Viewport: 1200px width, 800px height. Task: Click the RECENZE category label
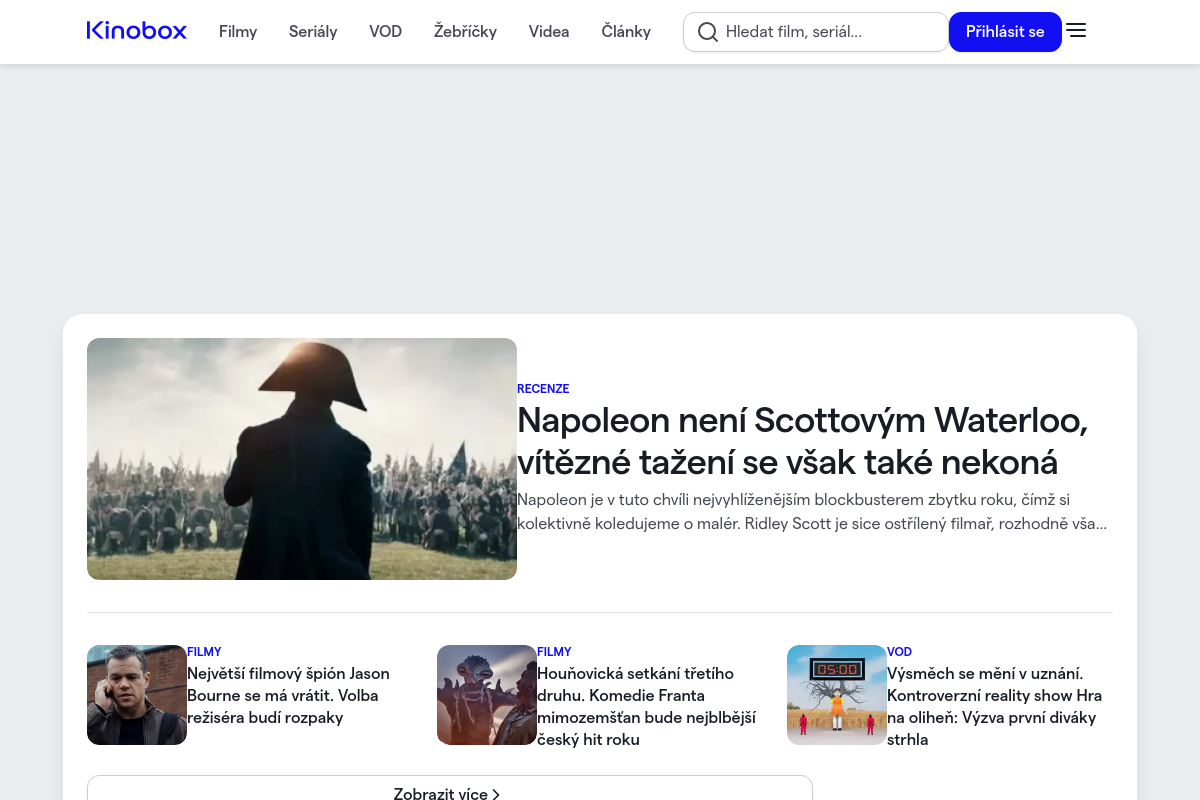(543, 389)
